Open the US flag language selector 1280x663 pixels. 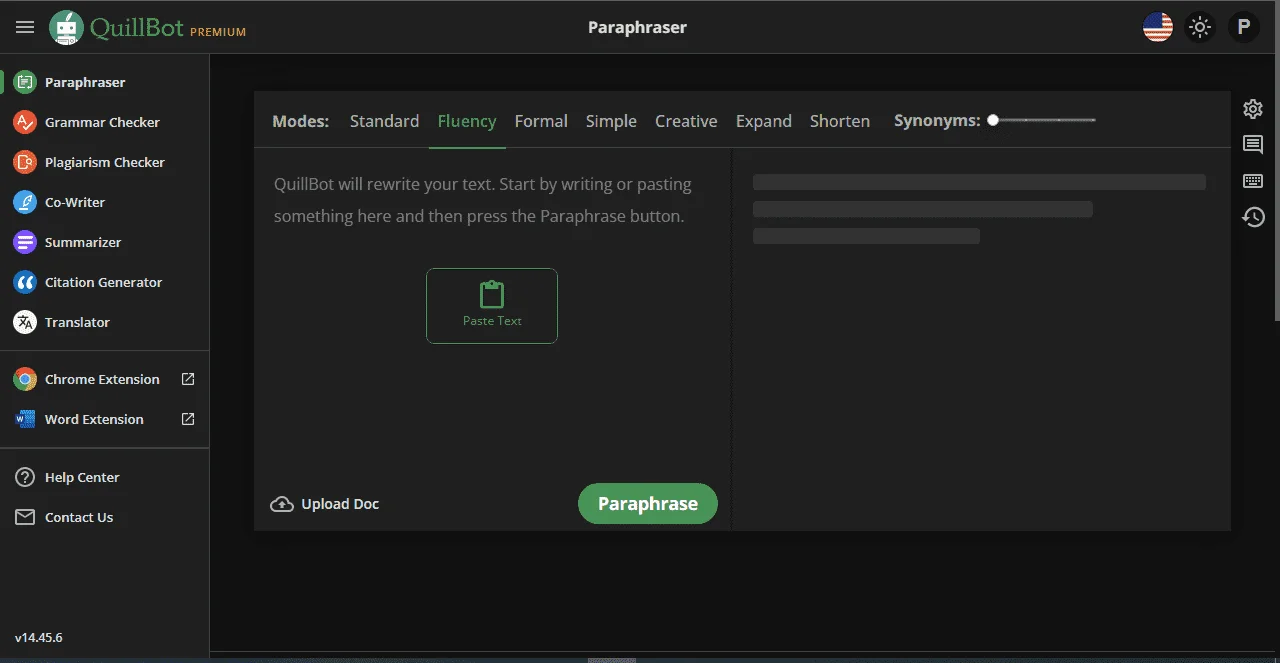coord(1158,27)
